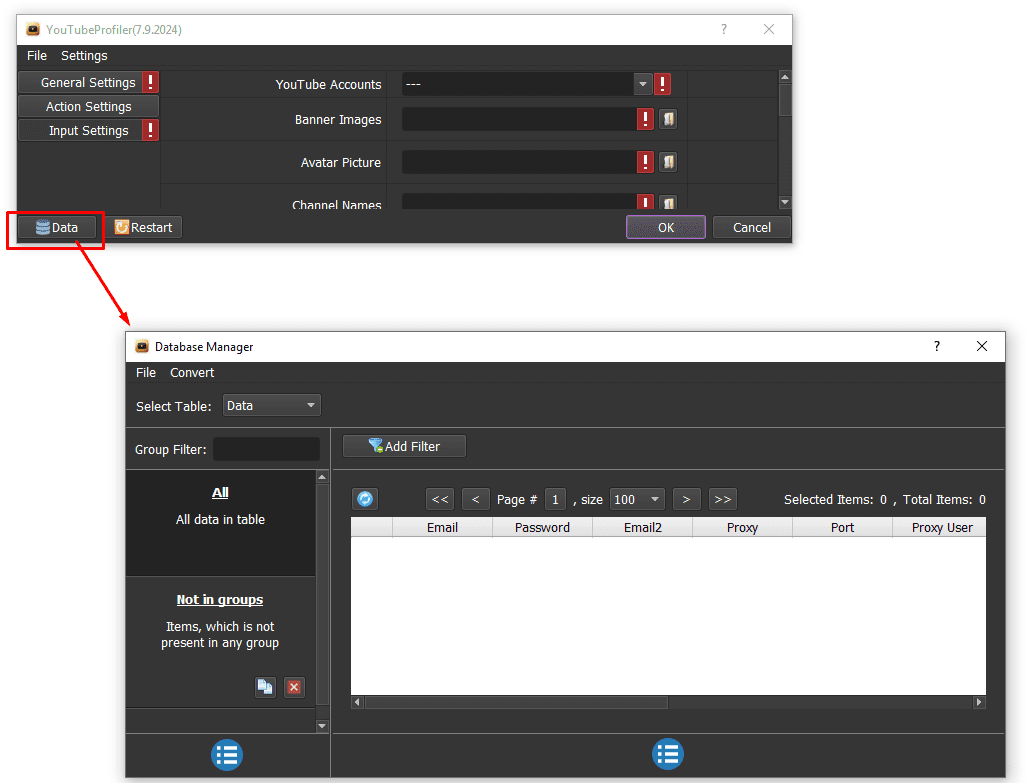Click table horizontal scrollbar right arrow

(x=979, y=702)
